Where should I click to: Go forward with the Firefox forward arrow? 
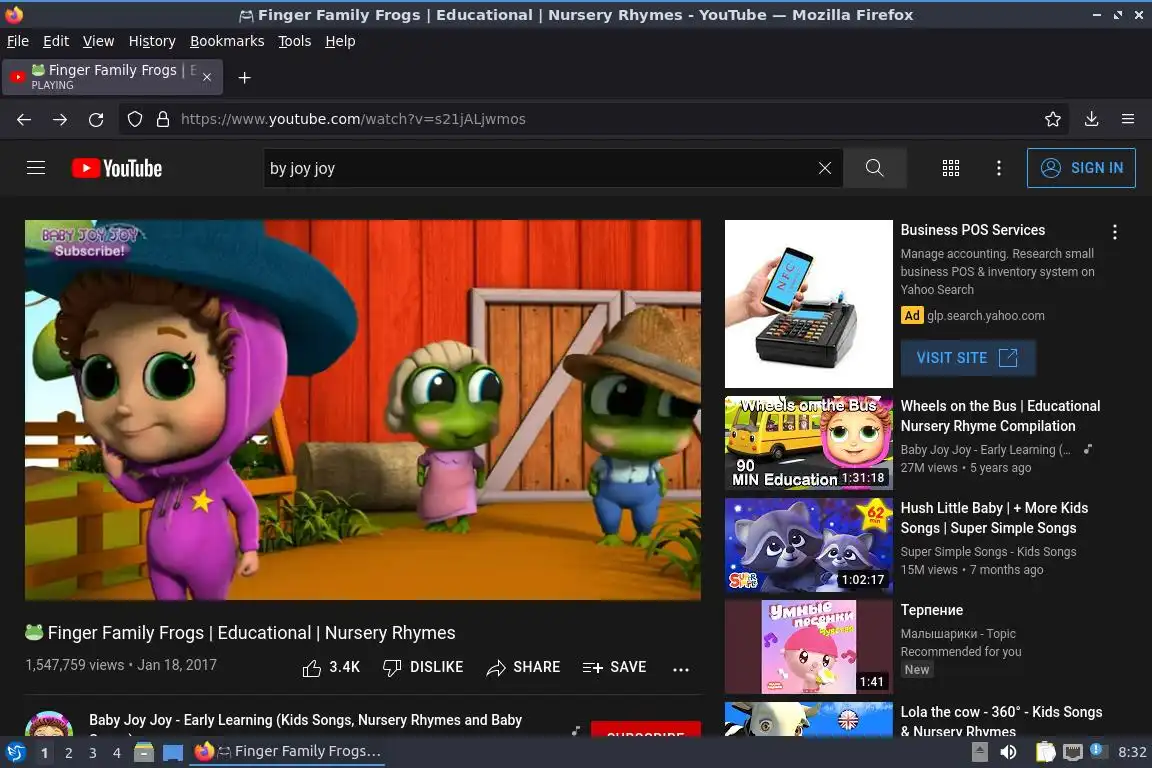point(60,119)
